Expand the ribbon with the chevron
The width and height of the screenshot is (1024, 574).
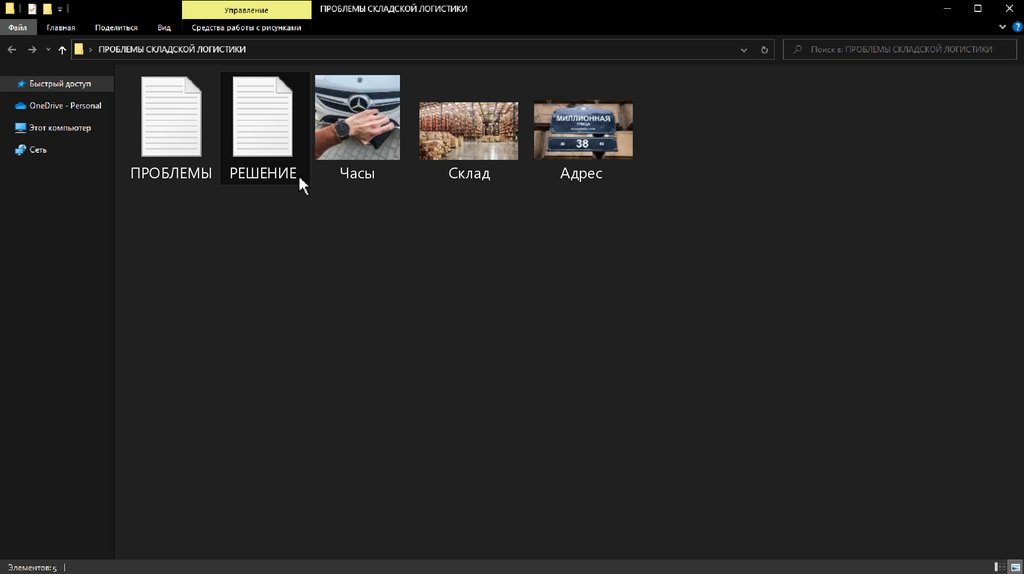(1000, 28)
